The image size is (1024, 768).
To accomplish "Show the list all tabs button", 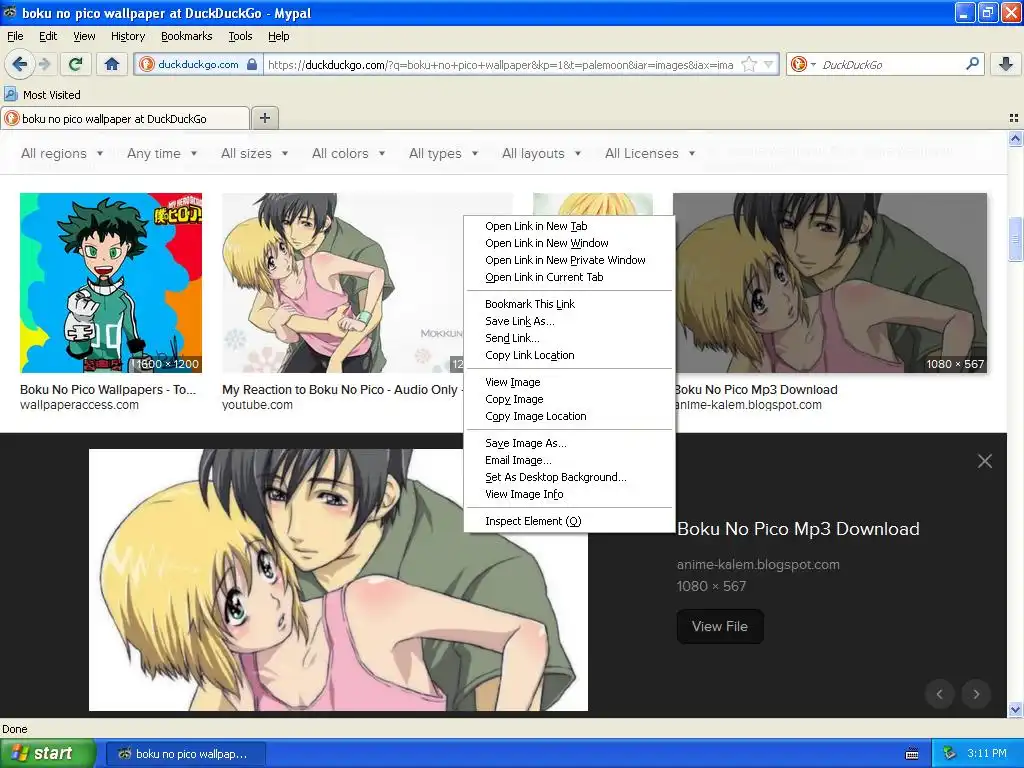I will pos(1014,118).
